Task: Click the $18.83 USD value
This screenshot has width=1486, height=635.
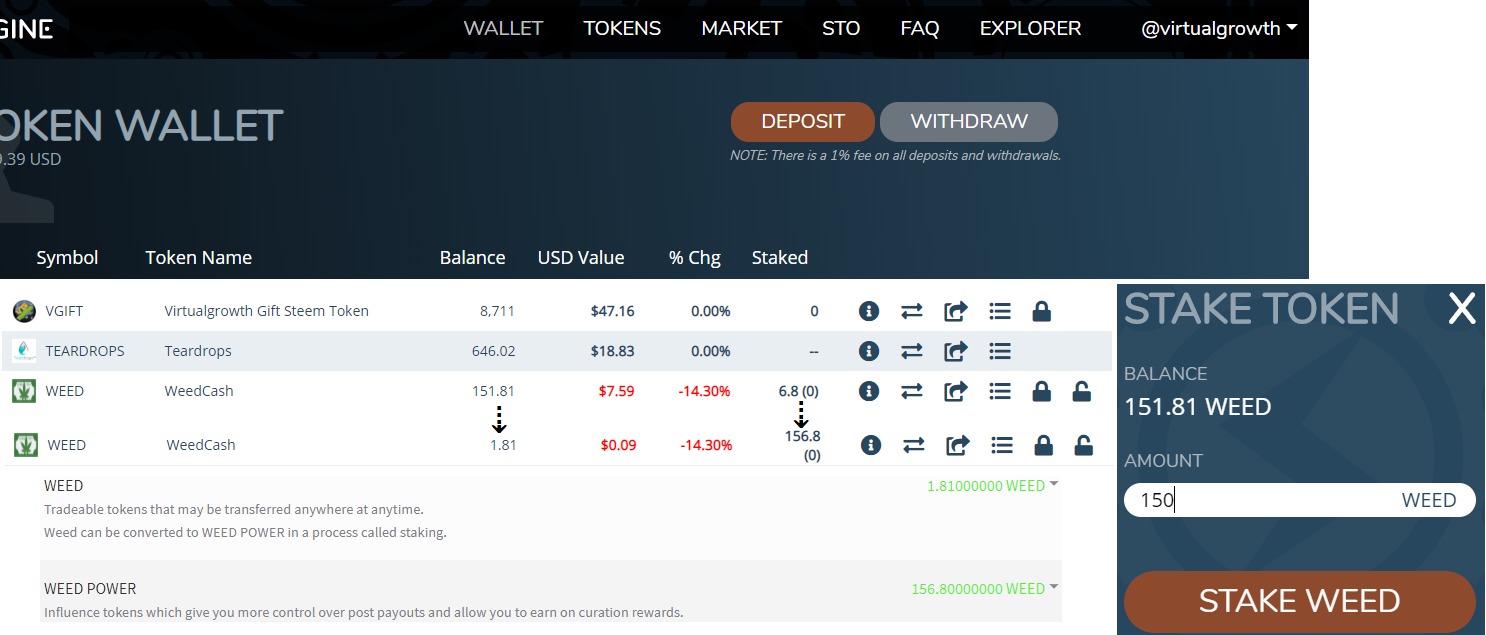Action: (x=612, y=351)
